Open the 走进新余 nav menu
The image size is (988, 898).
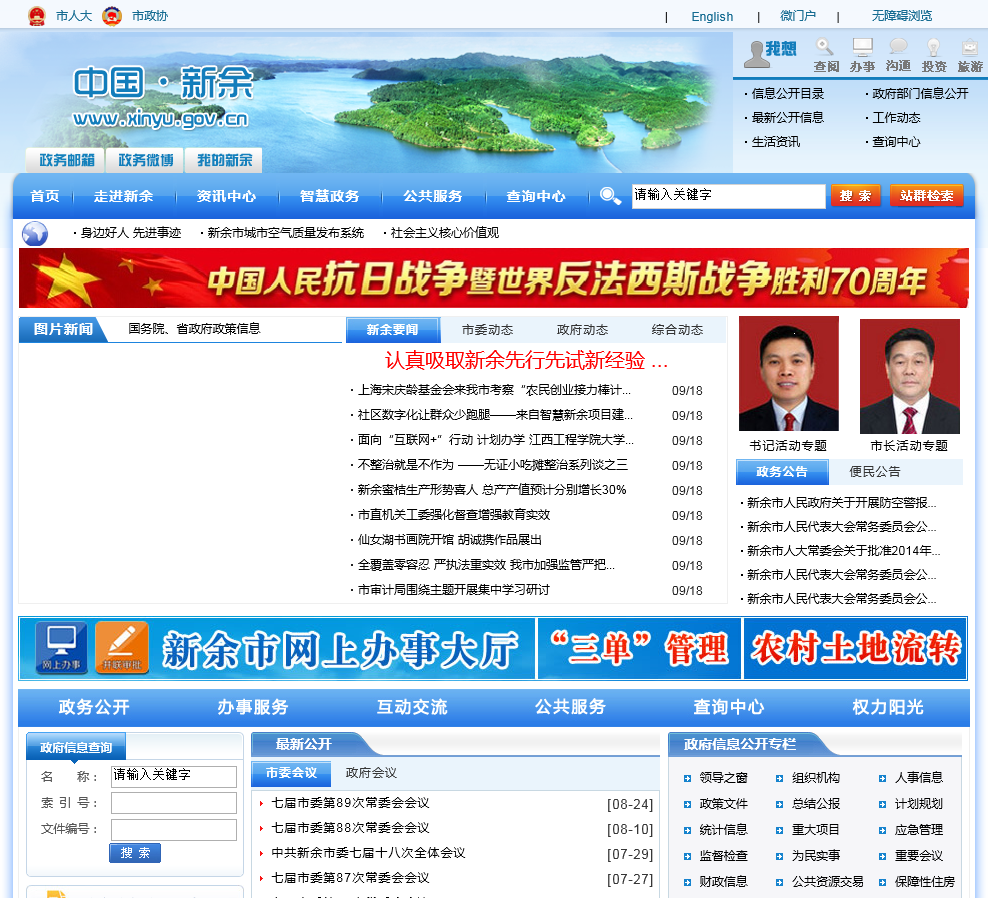coord(124,196)
